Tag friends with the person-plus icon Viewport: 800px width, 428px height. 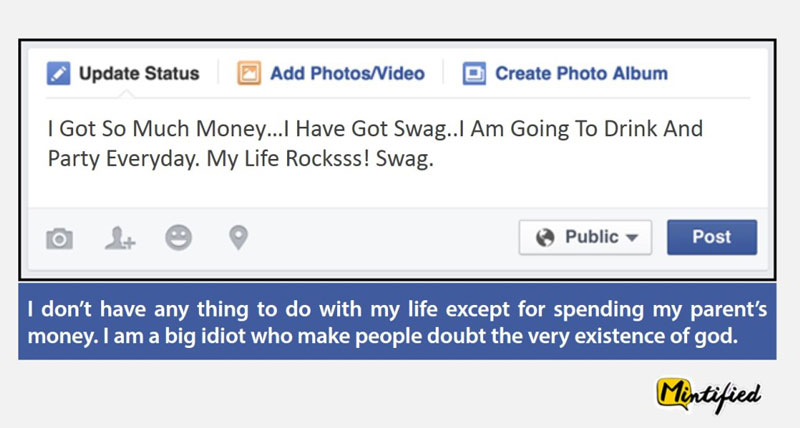point(120,238)
